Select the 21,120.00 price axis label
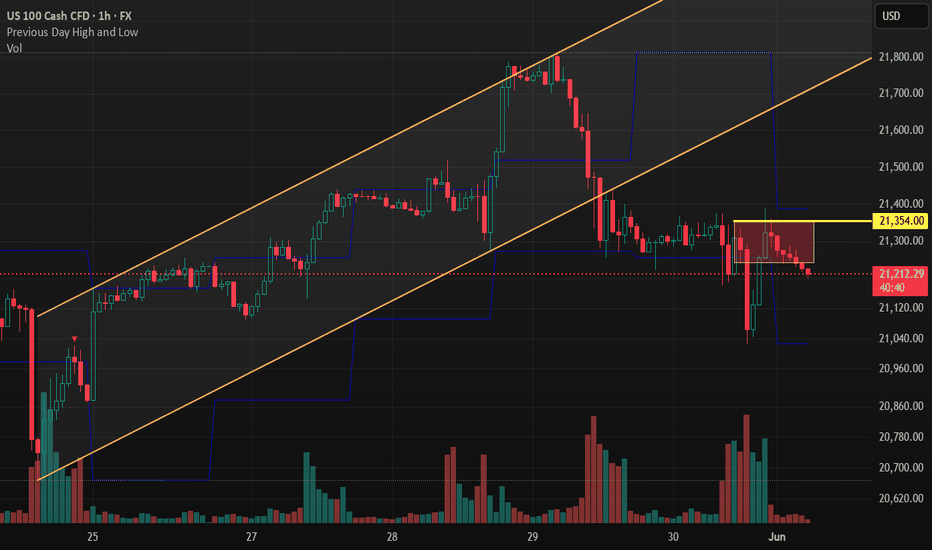 pyautogui.click(x=901, y=307)
